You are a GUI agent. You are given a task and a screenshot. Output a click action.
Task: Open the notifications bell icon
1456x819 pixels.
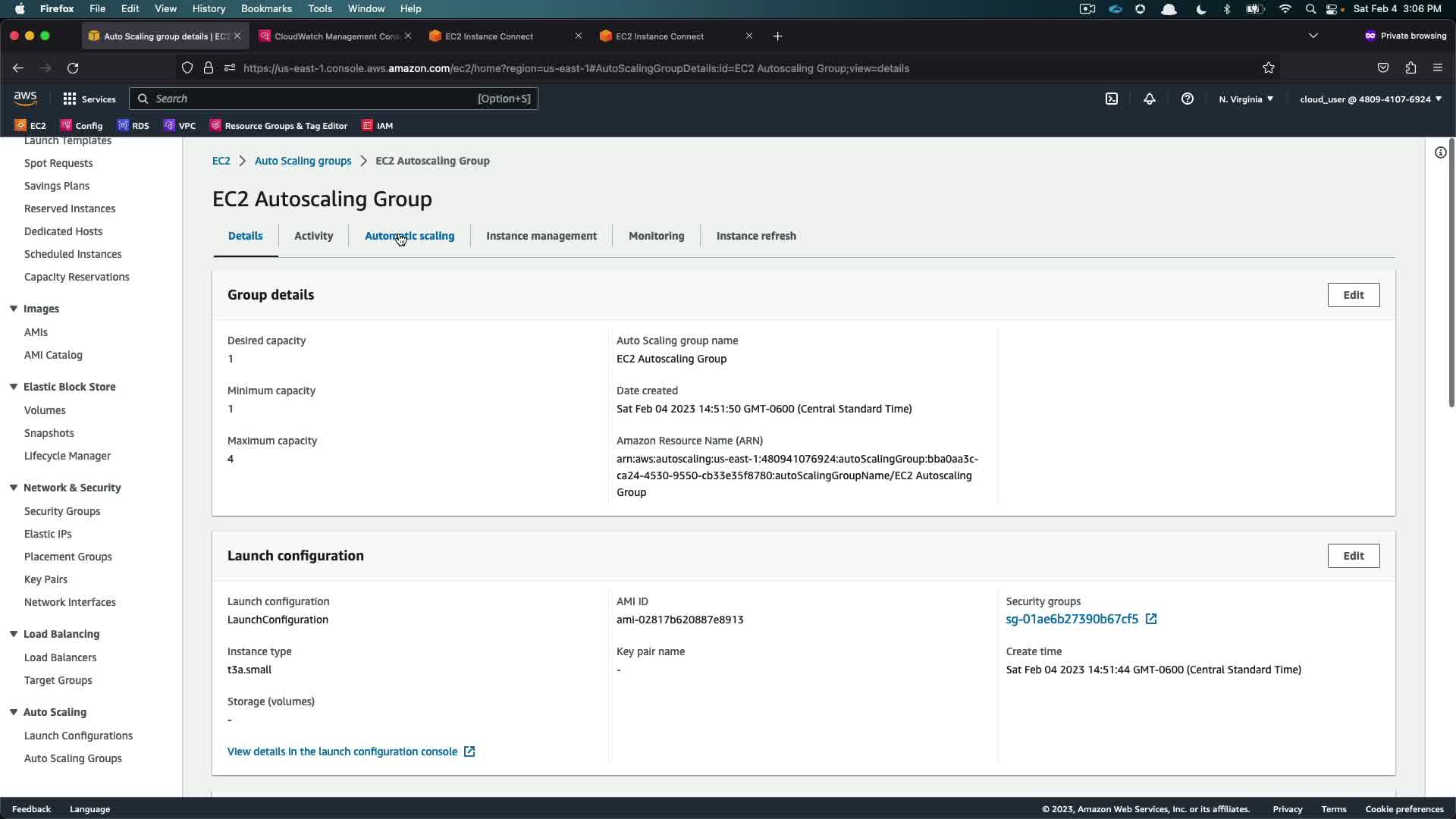(x=1150, y=99)
